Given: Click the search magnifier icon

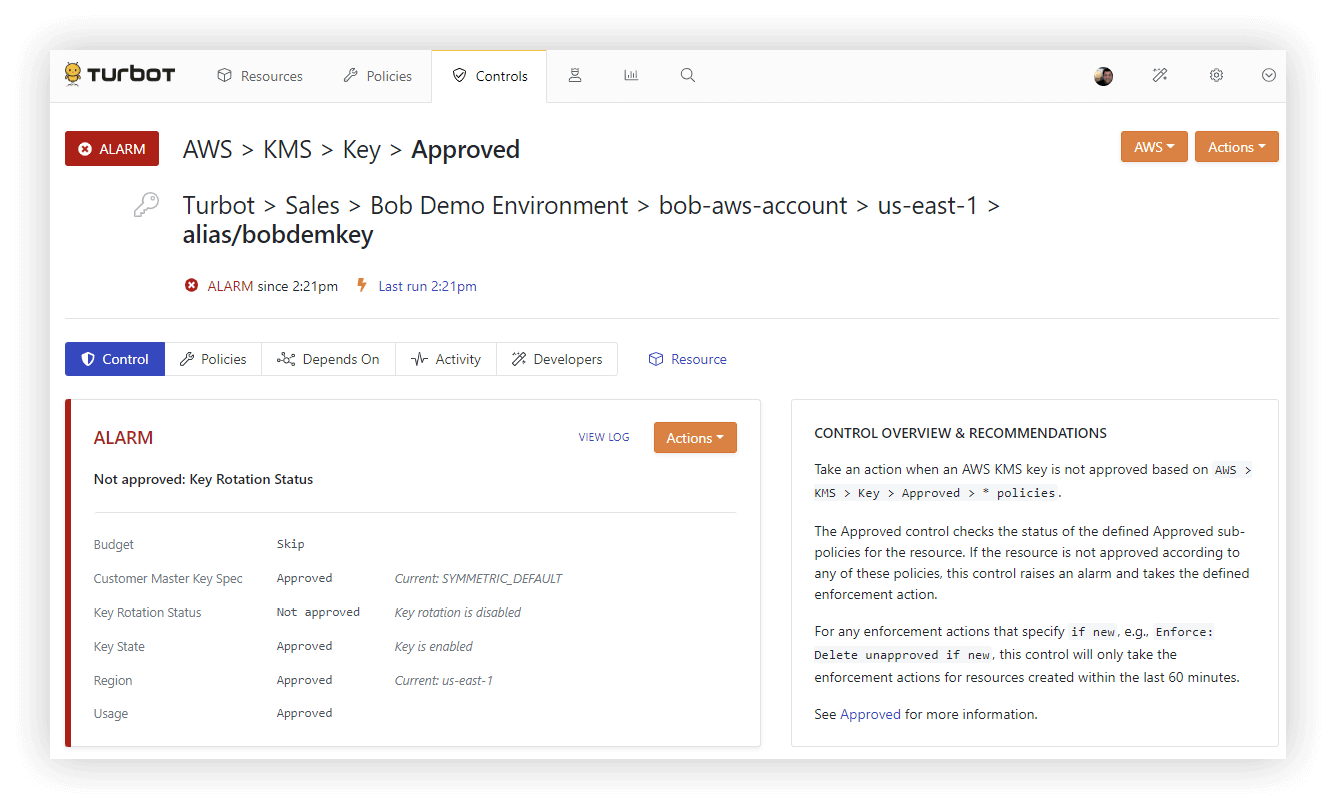Looking at the screenshot, I should (688, 75).
